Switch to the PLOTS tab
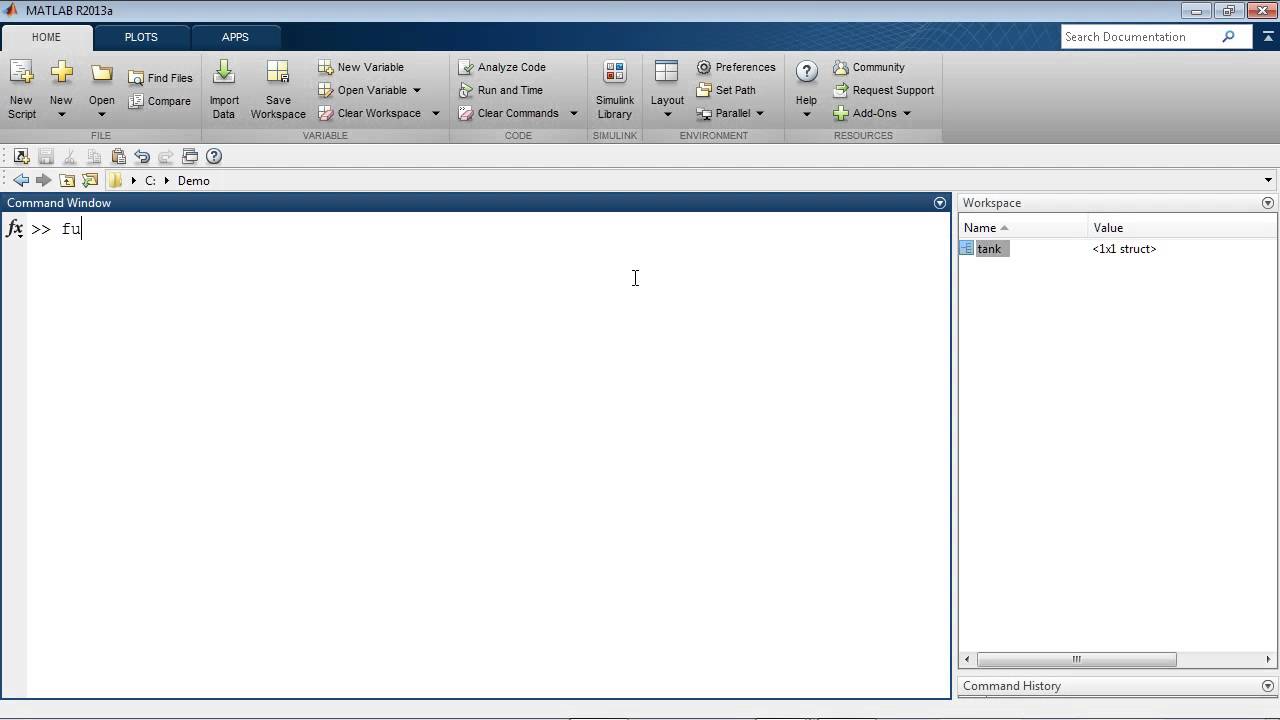Viewport: 1280px width, 720px height. (141, 37)
